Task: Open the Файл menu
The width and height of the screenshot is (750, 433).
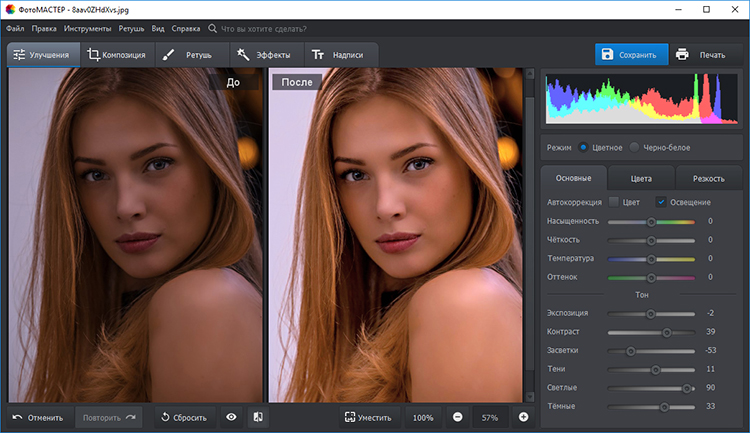Action: [15, 29]
